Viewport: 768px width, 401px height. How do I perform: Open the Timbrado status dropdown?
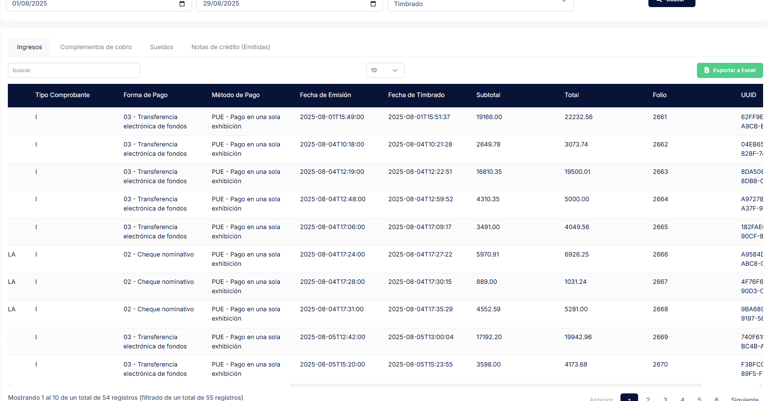(x=480, y=4)
